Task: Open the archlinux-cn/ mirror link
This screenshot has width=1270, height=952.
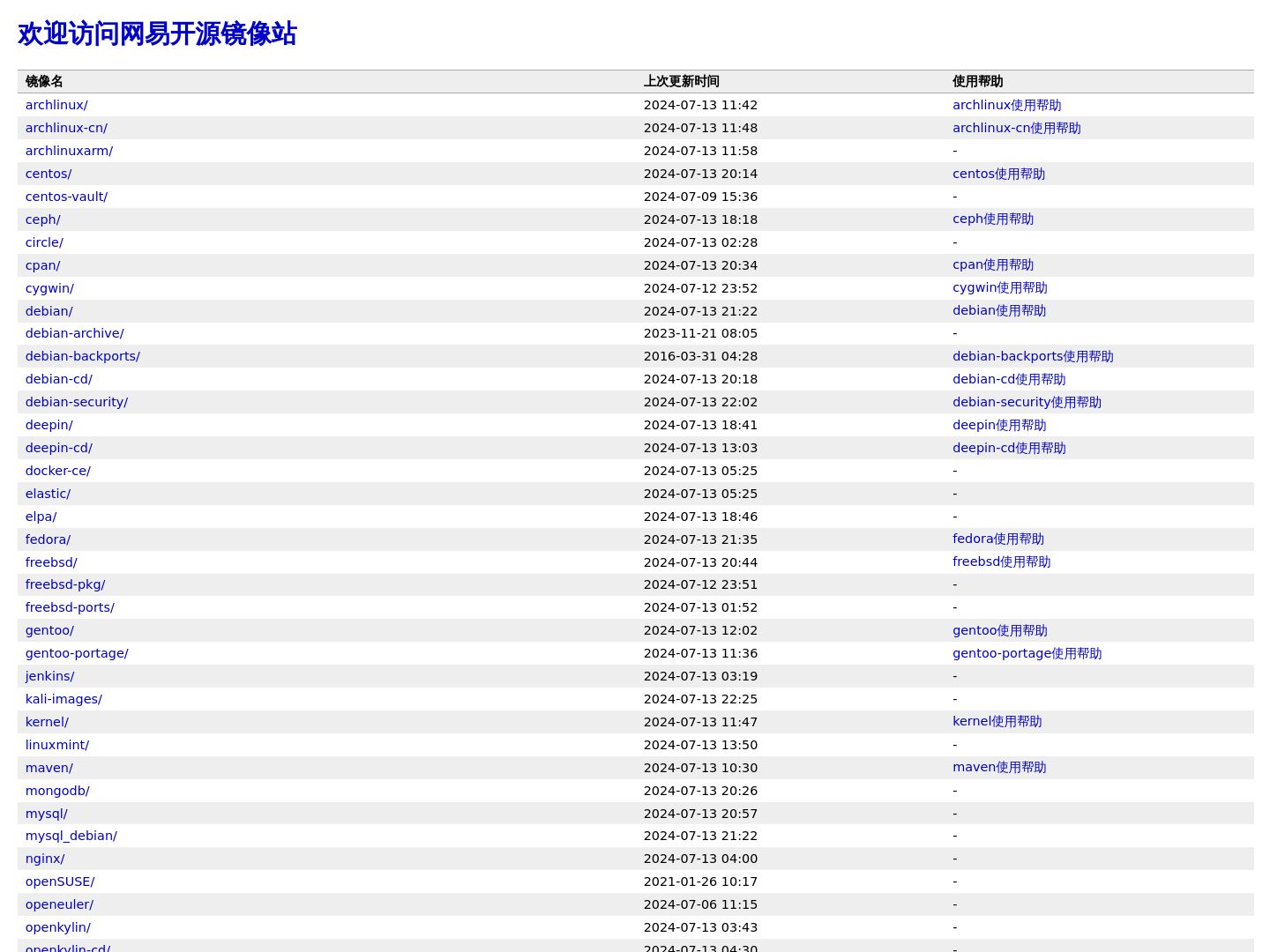Action: [x=66, y=128]
